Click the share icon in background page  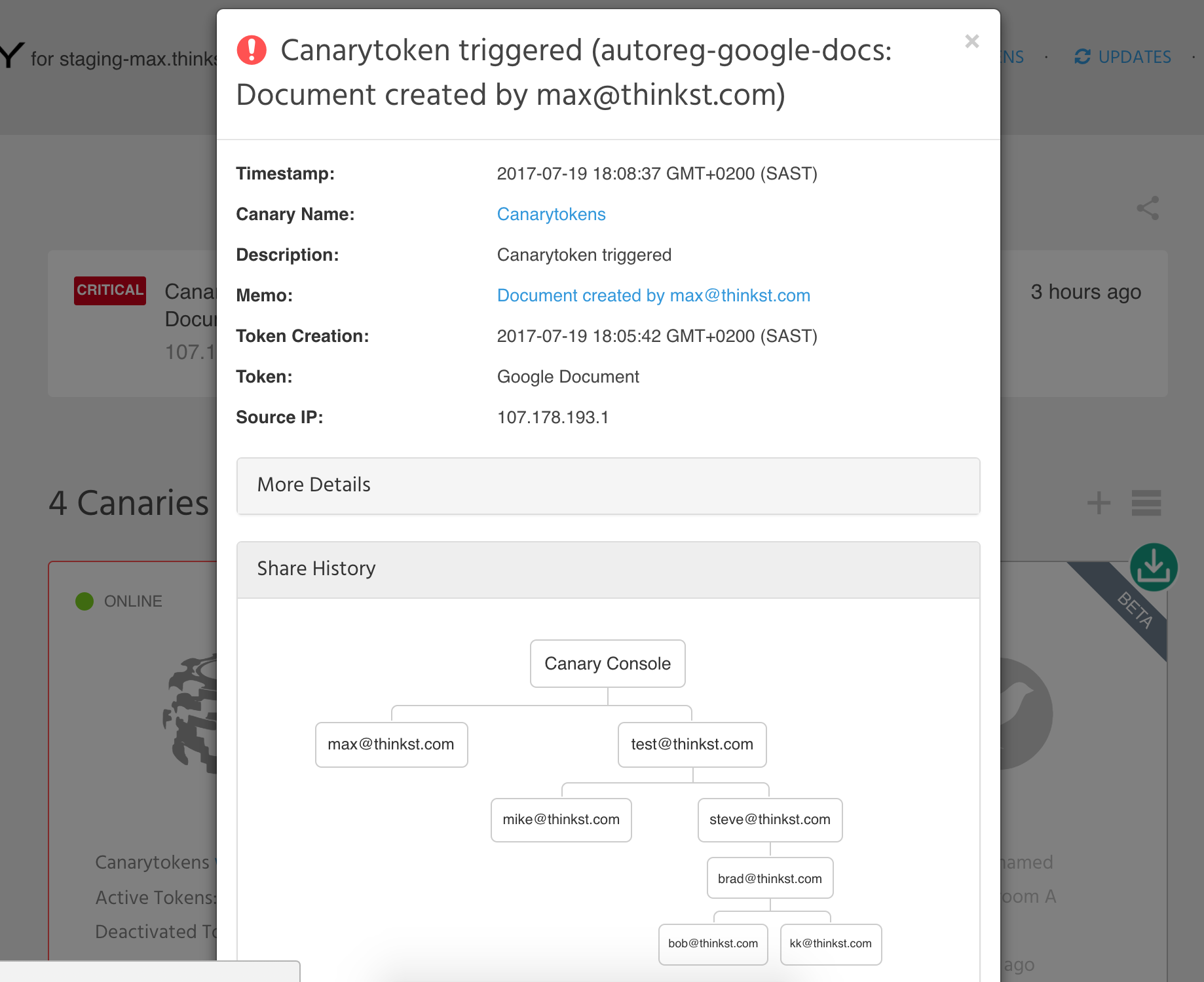[x=1148, y=208]
